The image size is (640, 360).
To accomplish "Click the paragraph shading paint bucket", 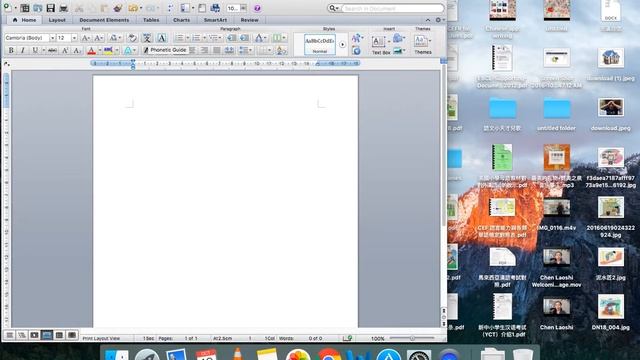I will point(281,50).
